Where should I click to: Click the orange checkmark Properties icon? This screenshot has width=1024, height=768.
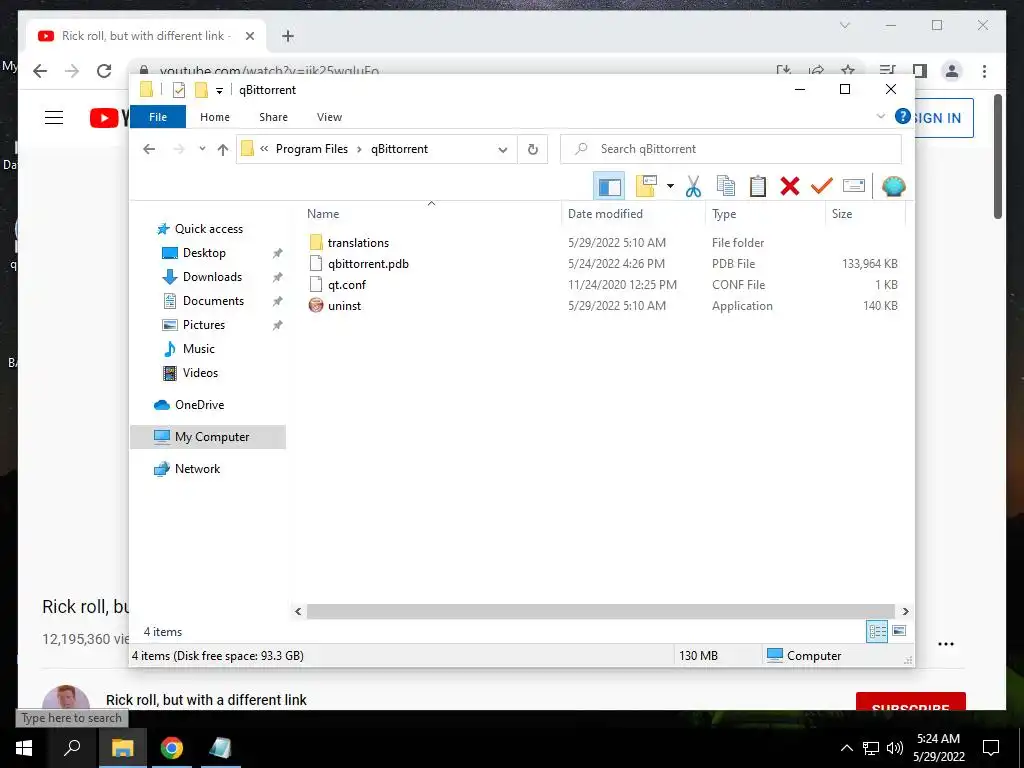coord(822,186)
